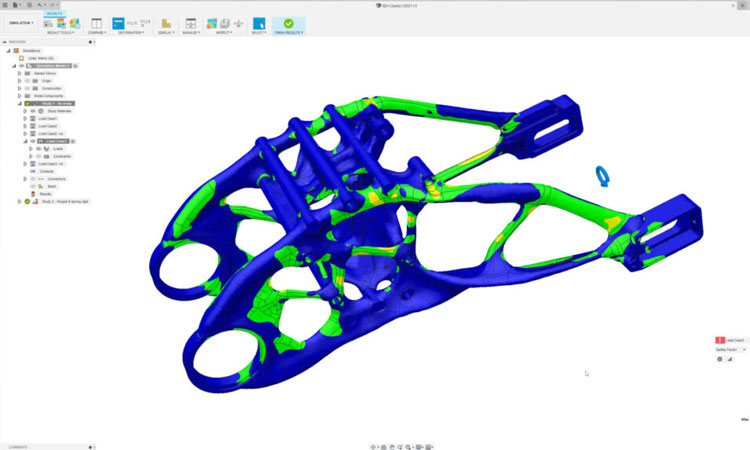Select Load Case1 in browser tree
750x450 pixels.
click(x=48, y=119)
